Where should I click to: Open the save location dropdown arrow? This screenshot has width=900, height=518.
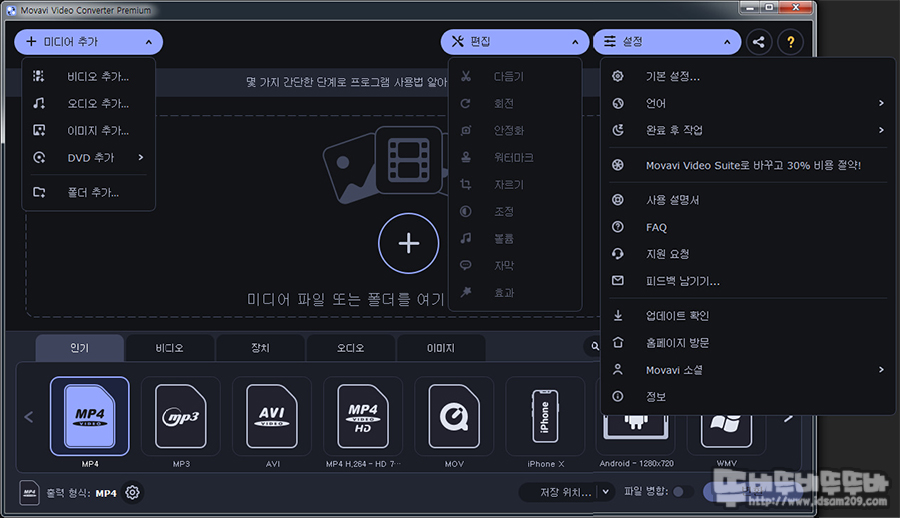606,492
